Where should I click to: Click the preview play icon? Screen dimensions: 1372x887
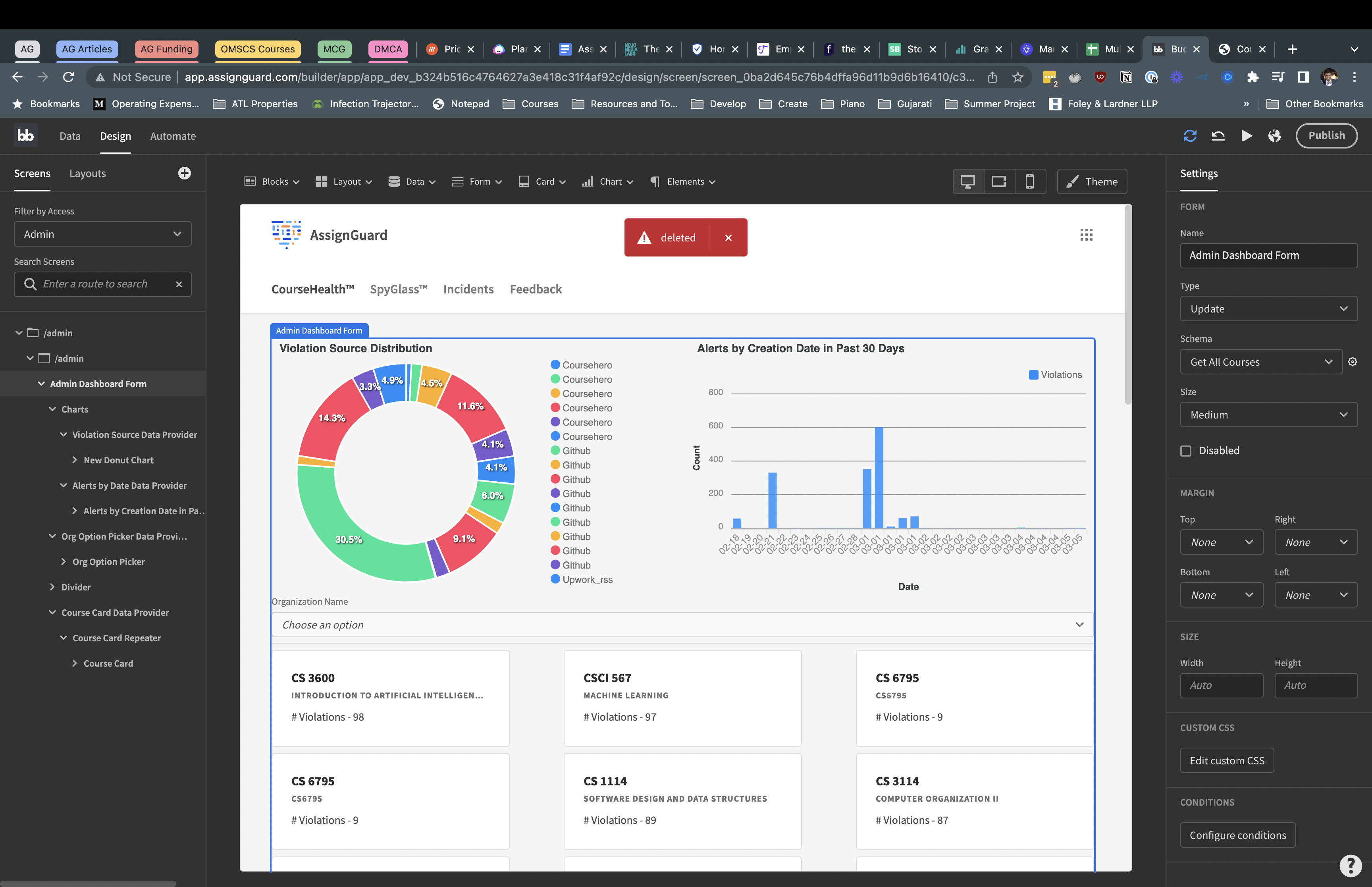[x=1247, y=136]
